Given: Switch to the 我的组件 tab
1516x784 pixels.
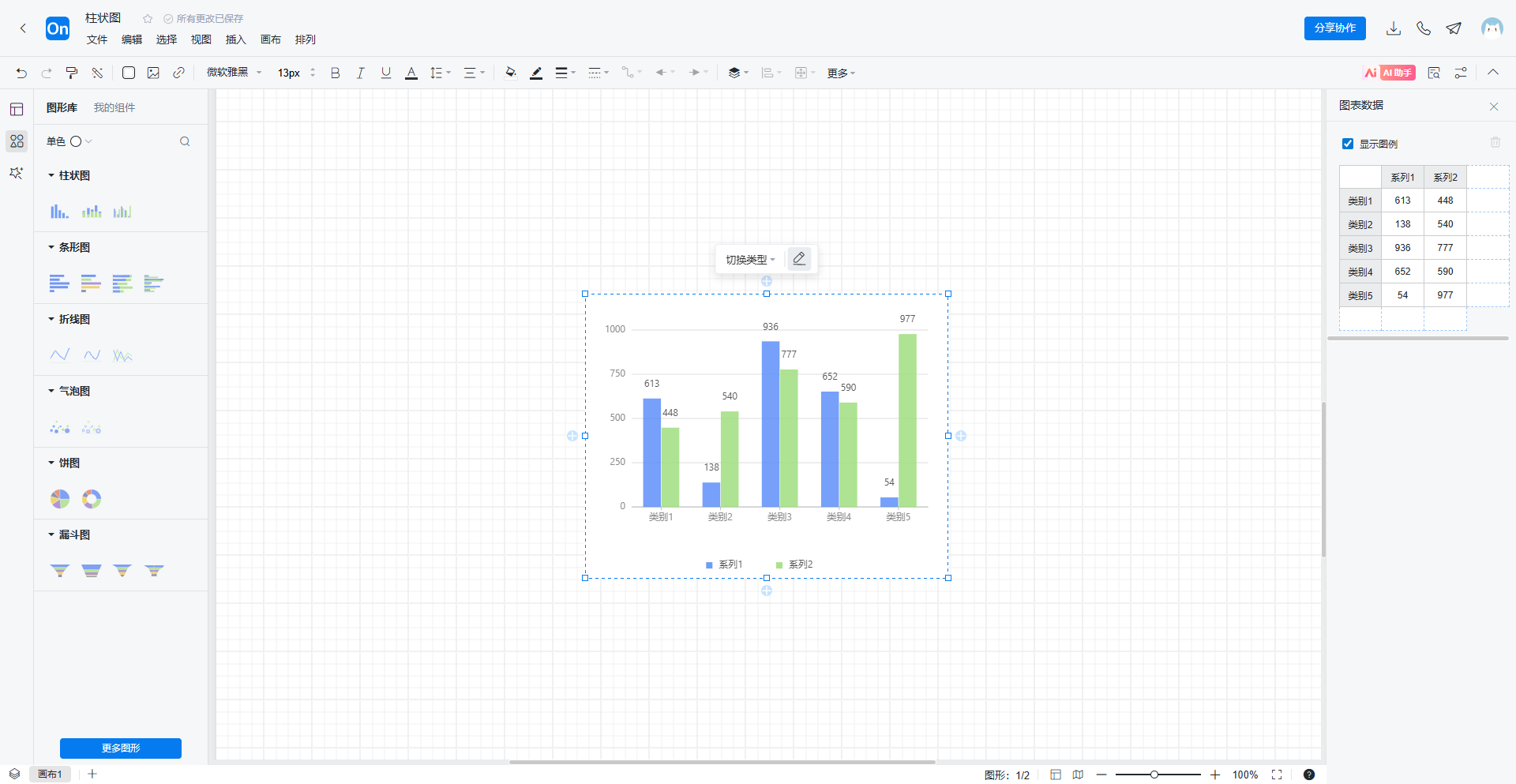Looking at the screenshot, I should [x=114, y=107].
